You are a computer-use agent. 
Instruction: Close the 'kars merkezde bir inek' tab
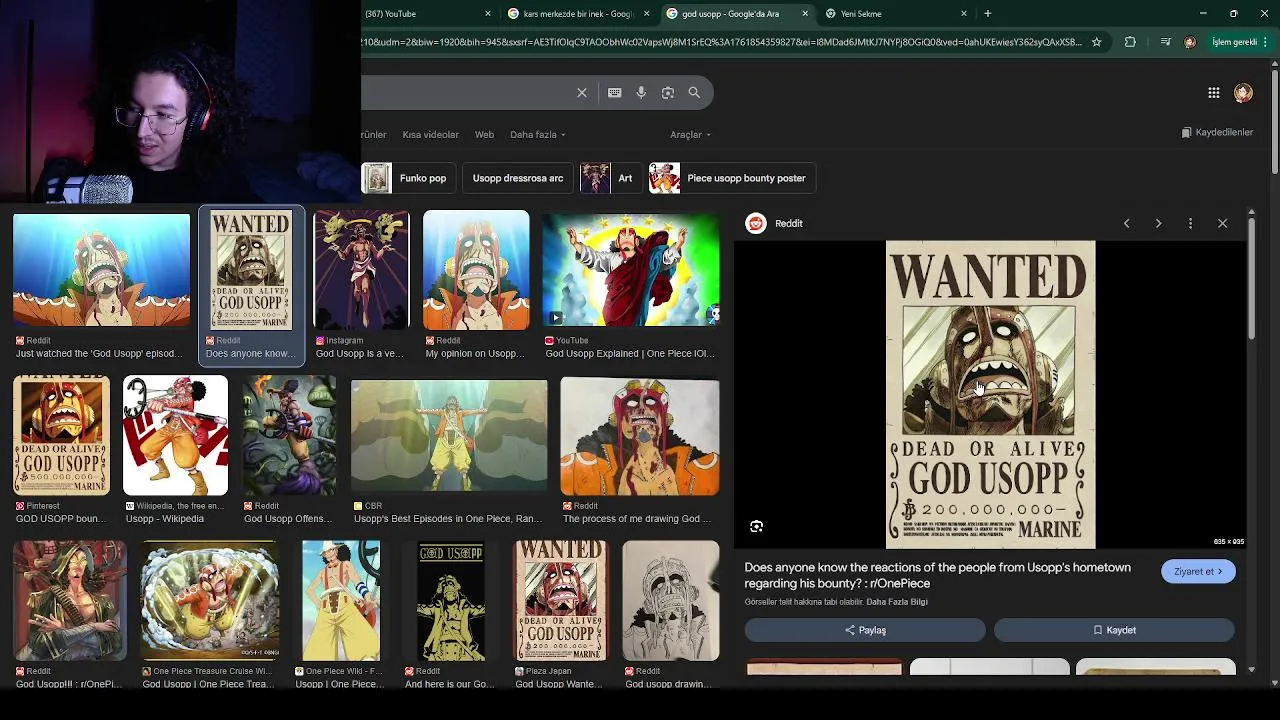pyautogui.click(x=646, y=14)
